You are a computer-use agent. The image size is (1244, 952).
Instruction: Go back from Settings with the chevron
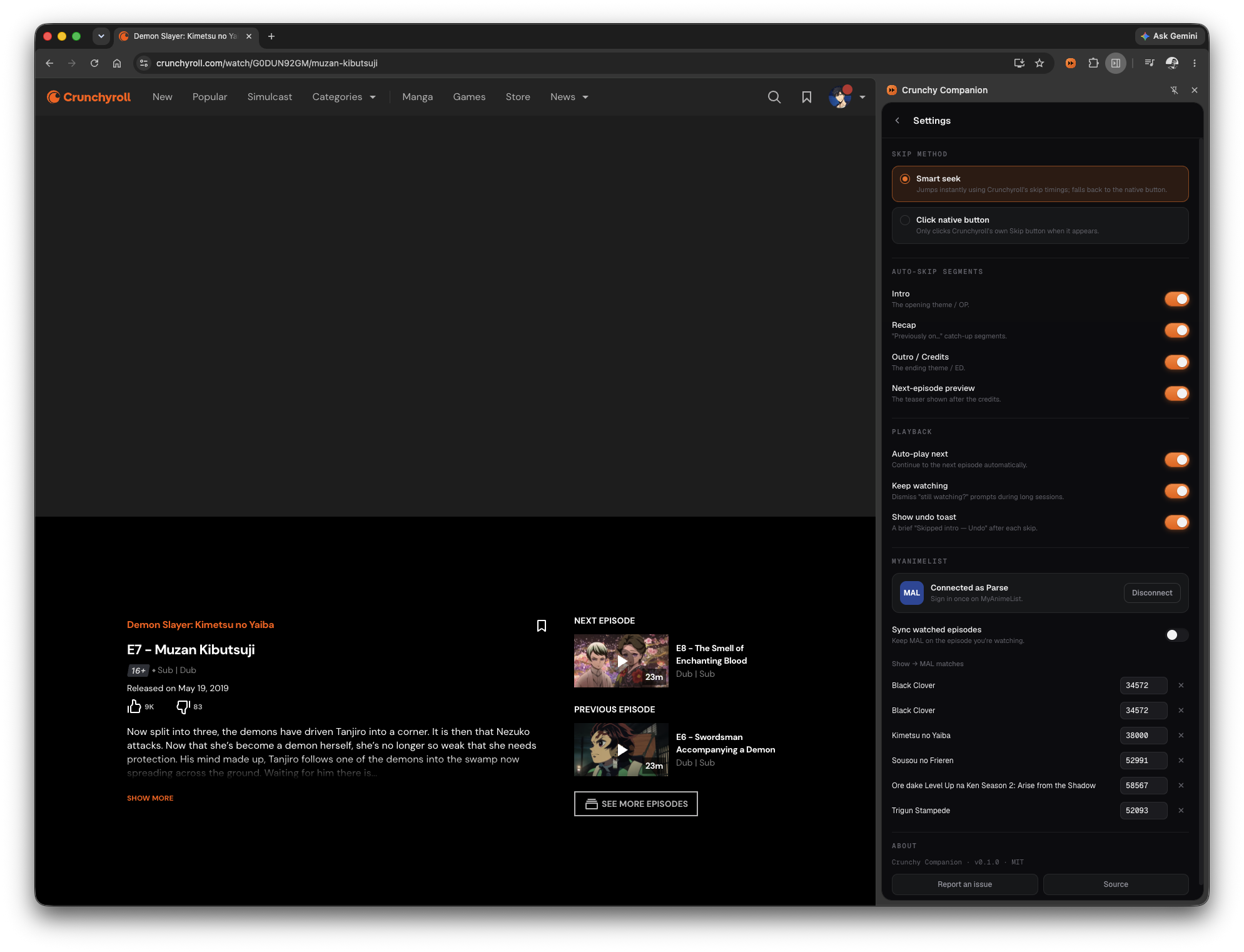click(898, 121)
